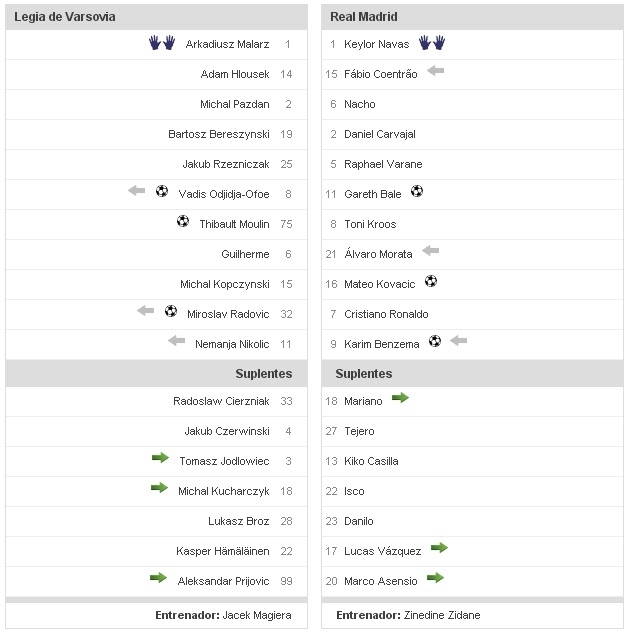Click the goalkeeper gloves icon beside Keylor Navas
The image size is (630, 637).
tap(432, 43)
